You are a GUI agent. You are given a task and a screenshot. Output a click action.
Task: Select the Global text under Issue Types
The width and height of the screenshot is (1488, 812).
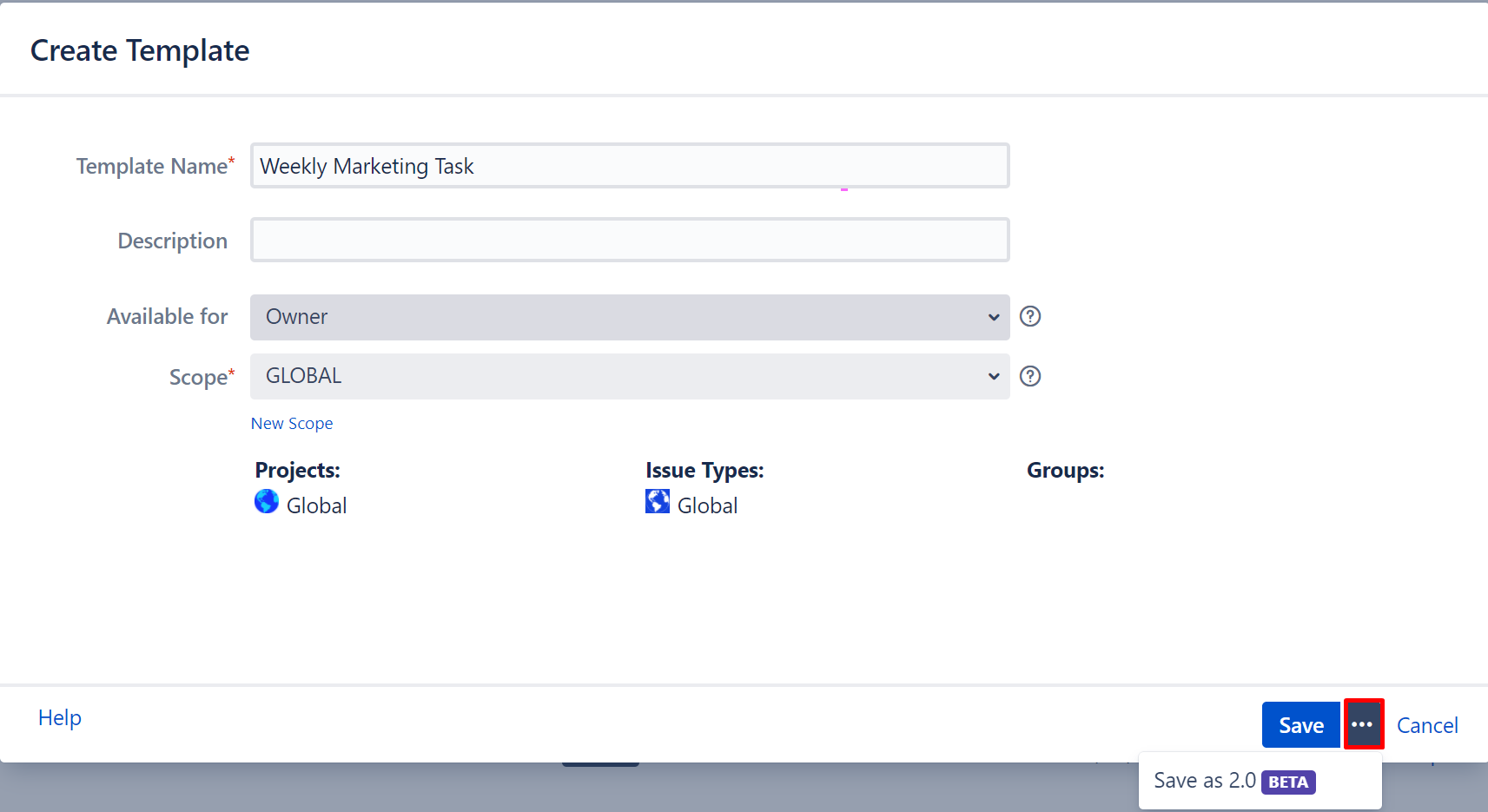pyautogui.click(x=707, y=505)
